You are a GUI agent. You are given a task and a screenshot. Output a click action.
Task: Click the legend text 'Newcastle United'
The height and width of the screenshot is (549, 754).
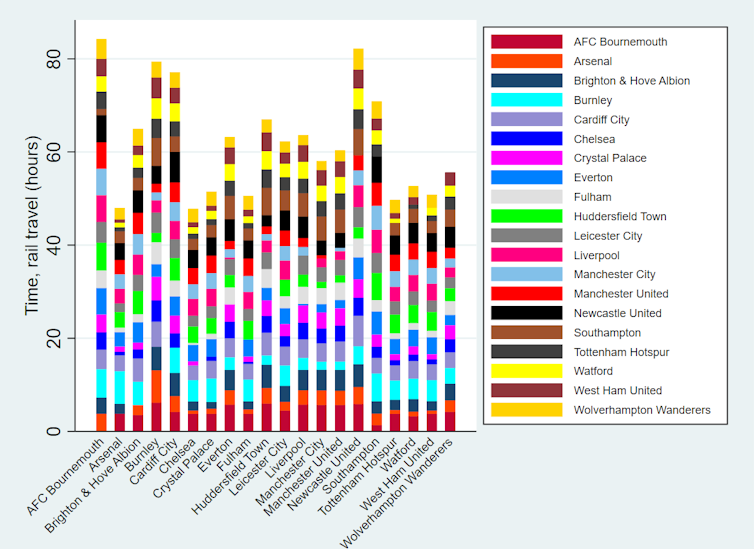click(618, 313)
